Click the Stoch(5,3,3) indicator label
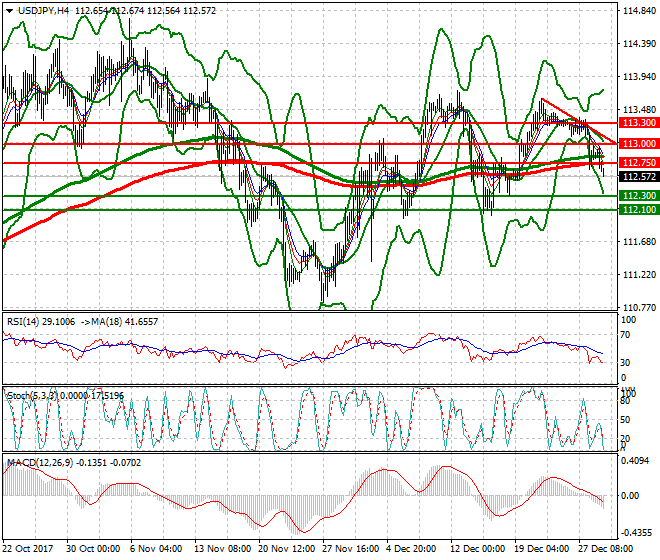Screen dimensions: 660x560 coord(32,396)
